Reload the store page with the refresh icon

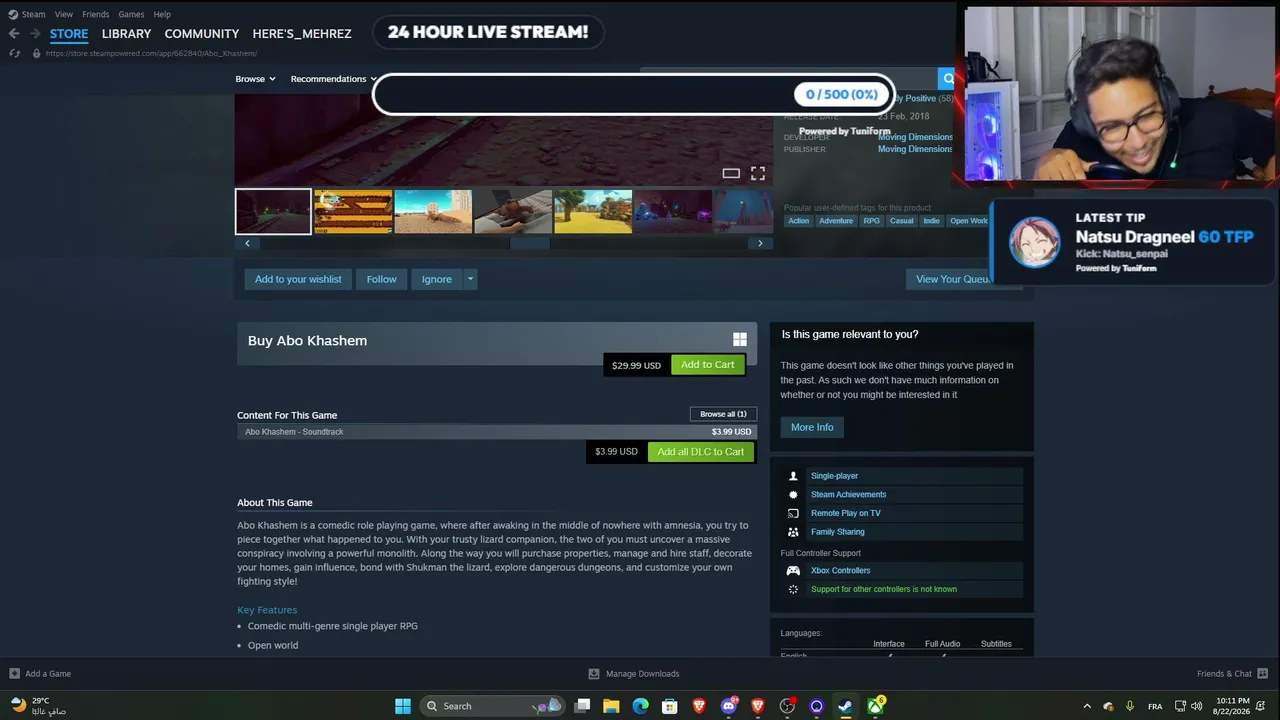pyautogui.click(x=15, y=53)
